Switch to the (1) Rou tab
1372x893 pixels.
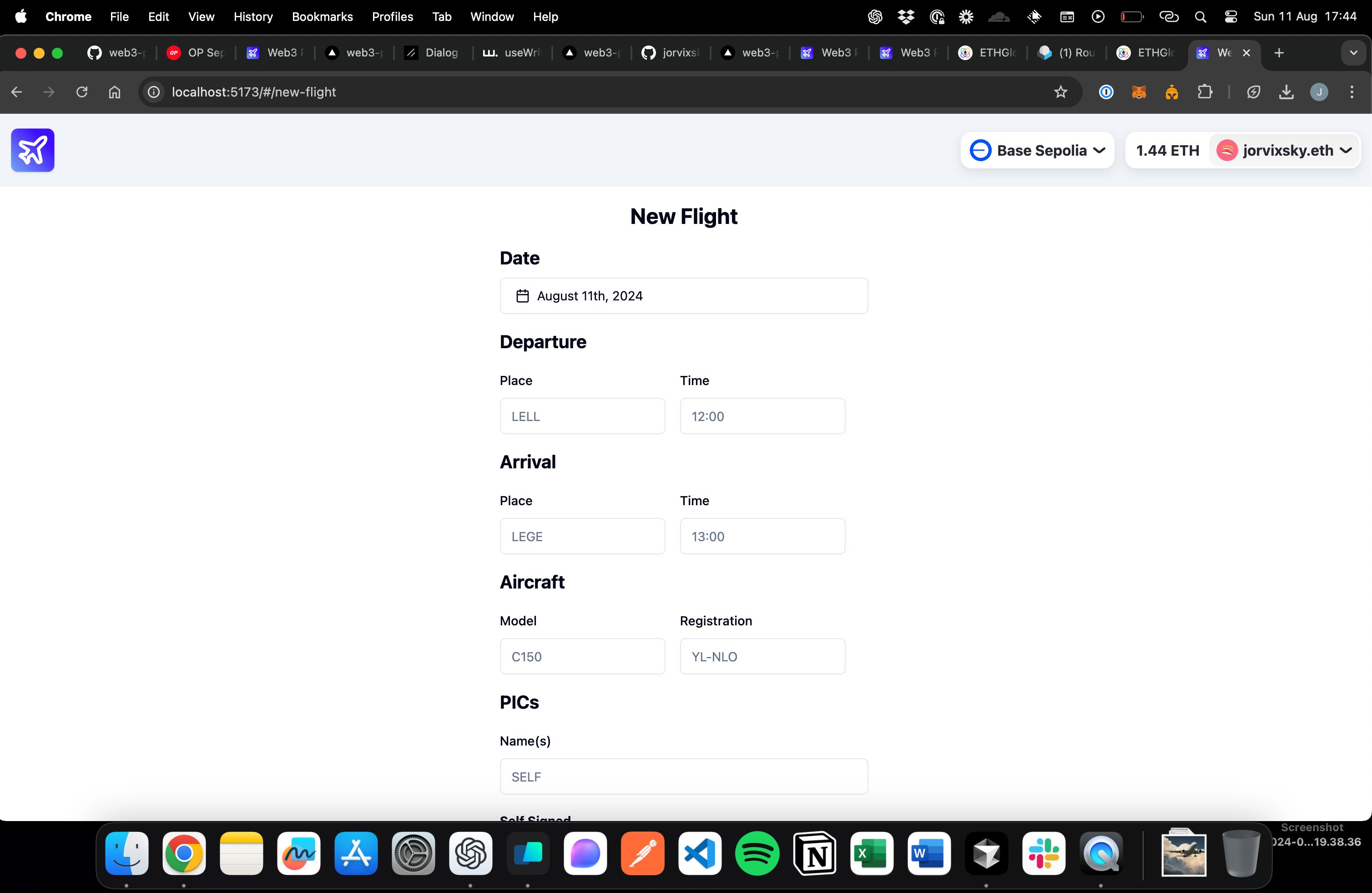[1066, 53]
